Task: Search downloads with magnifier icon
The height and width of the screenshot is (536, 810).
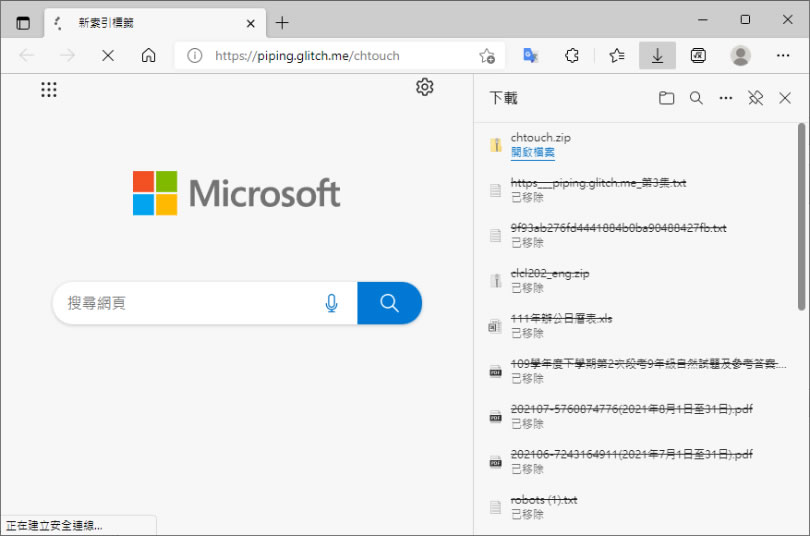Action: [696, 98]
